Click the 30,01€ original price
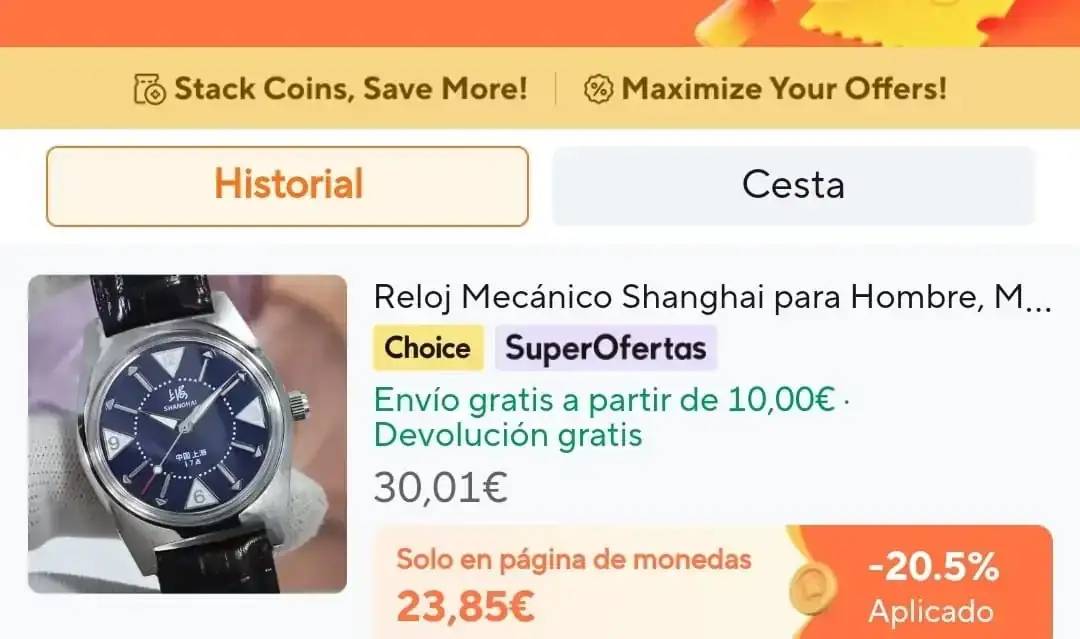This screenshot has height=639, width=1080. coord(441,488)
